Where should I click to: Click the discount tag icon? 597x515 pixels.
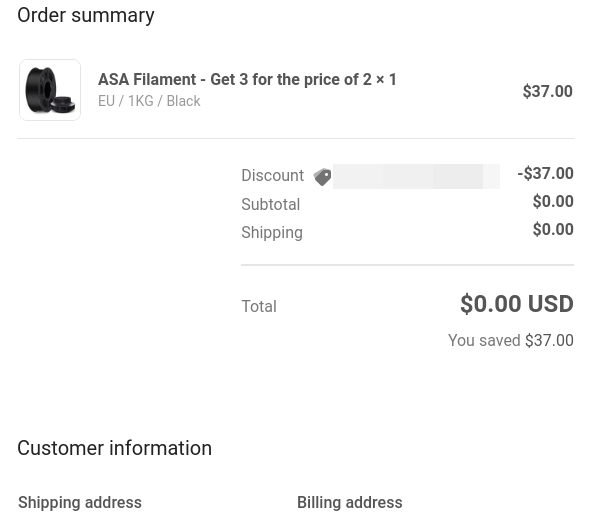click(x=322, y=177)
